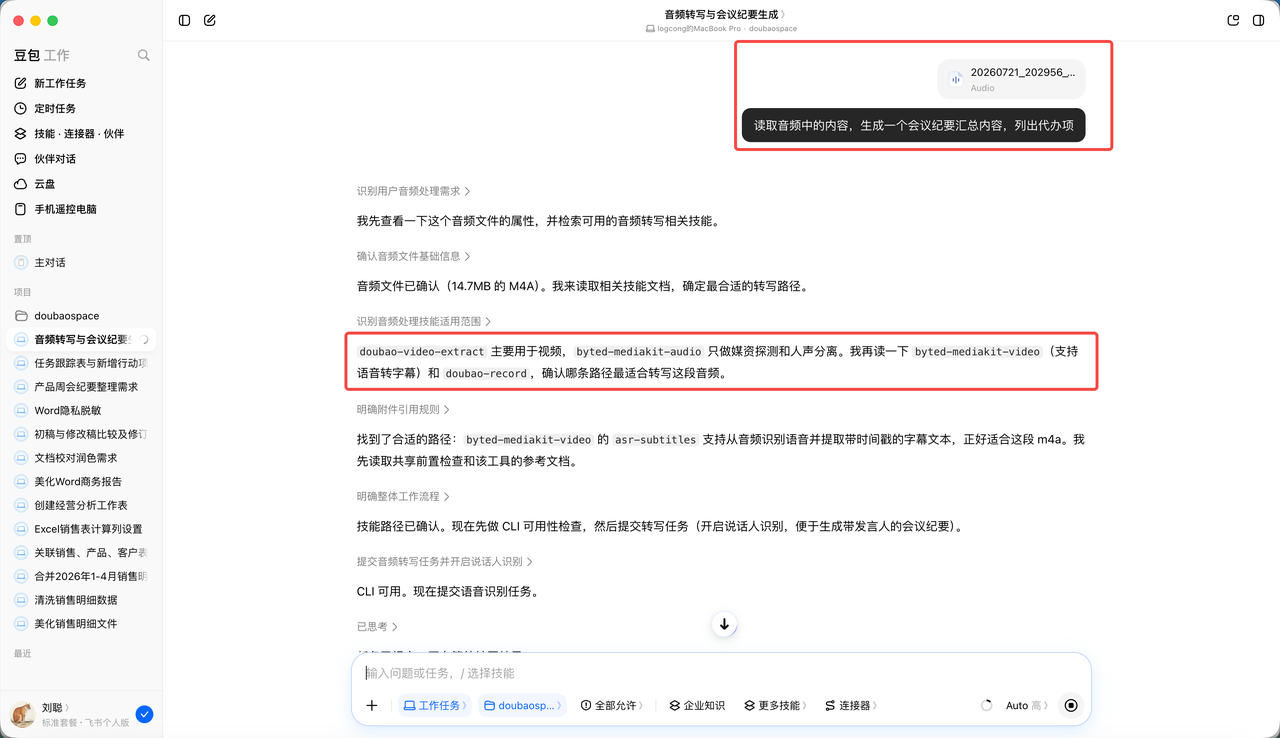Click the top-right window layout icon
1280x738 pixels.
click(1233, 20)
